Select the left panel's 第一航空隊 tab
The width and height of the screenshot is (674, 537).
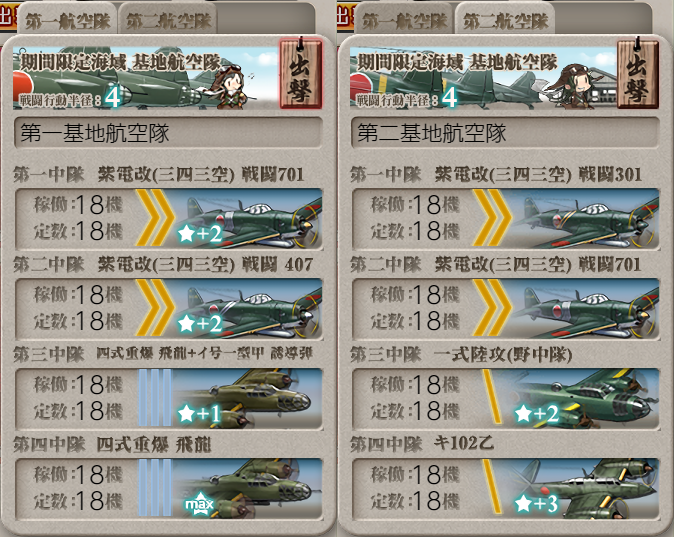point(67,20)
